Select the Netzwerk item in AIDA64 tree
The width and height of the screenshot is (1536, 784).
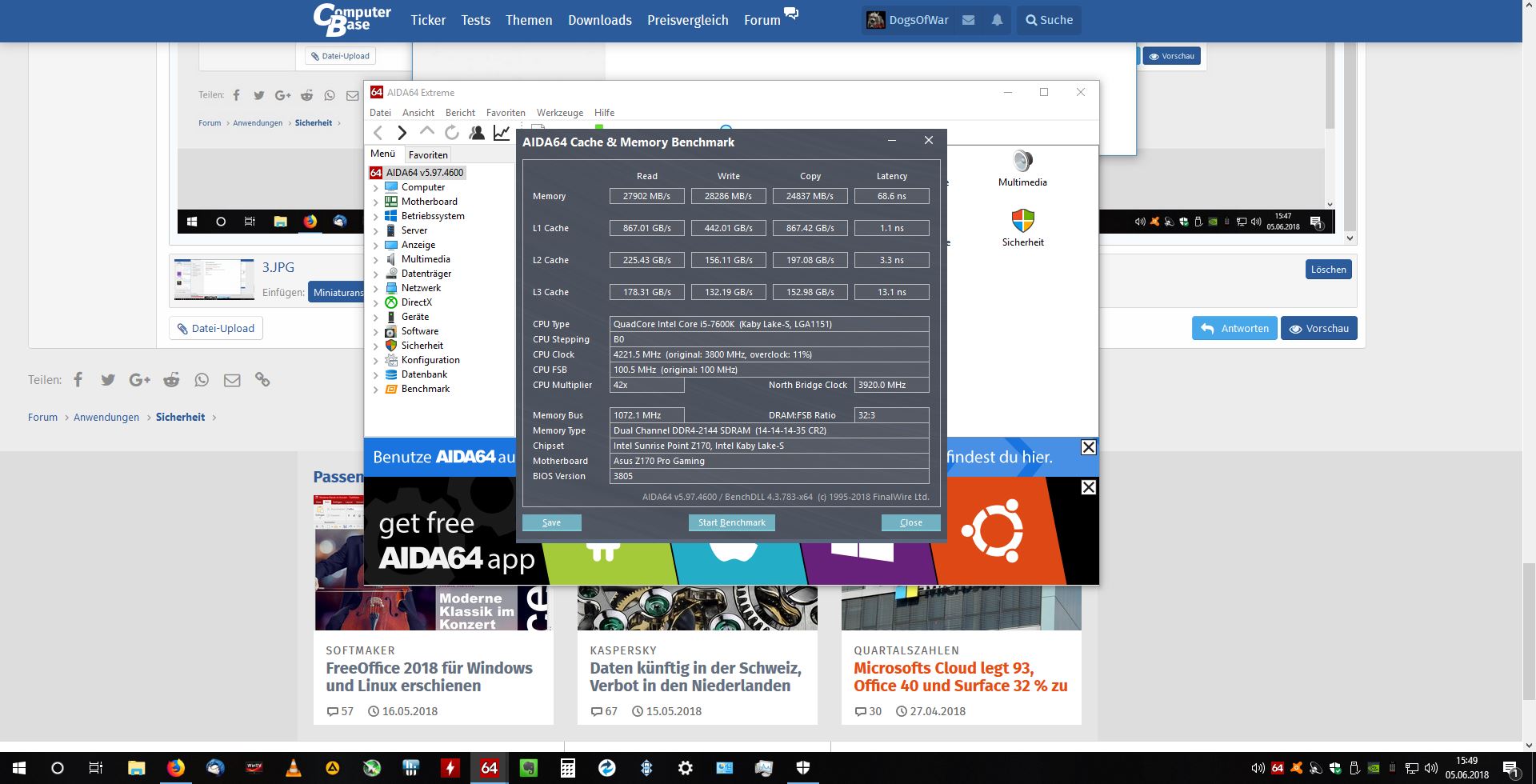[x=421, y=288]
